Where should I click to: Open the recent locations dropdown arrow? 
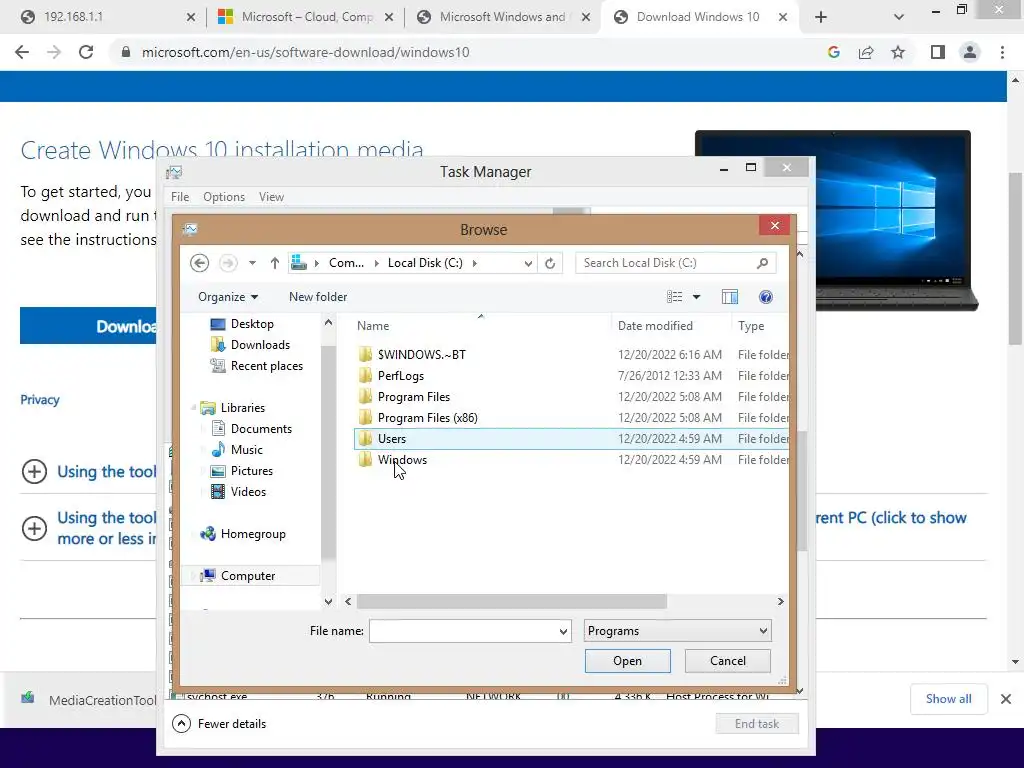point(252,263)
